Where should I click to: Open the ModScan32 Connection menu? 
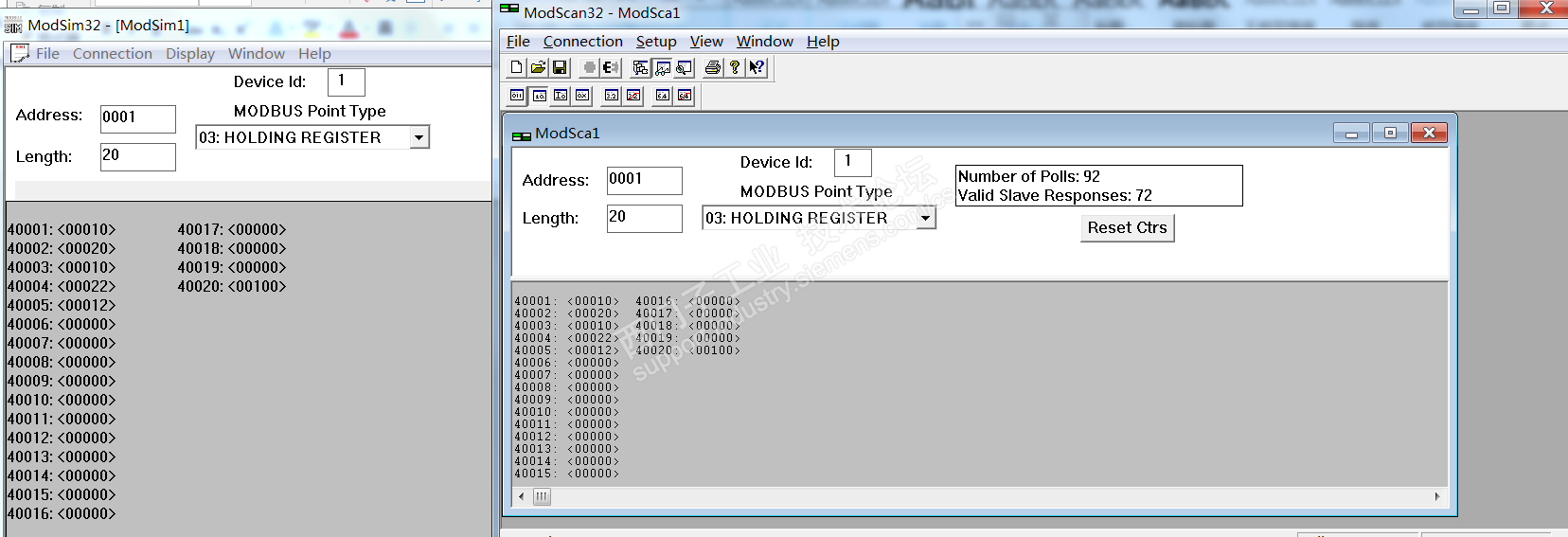click(583, 42)
